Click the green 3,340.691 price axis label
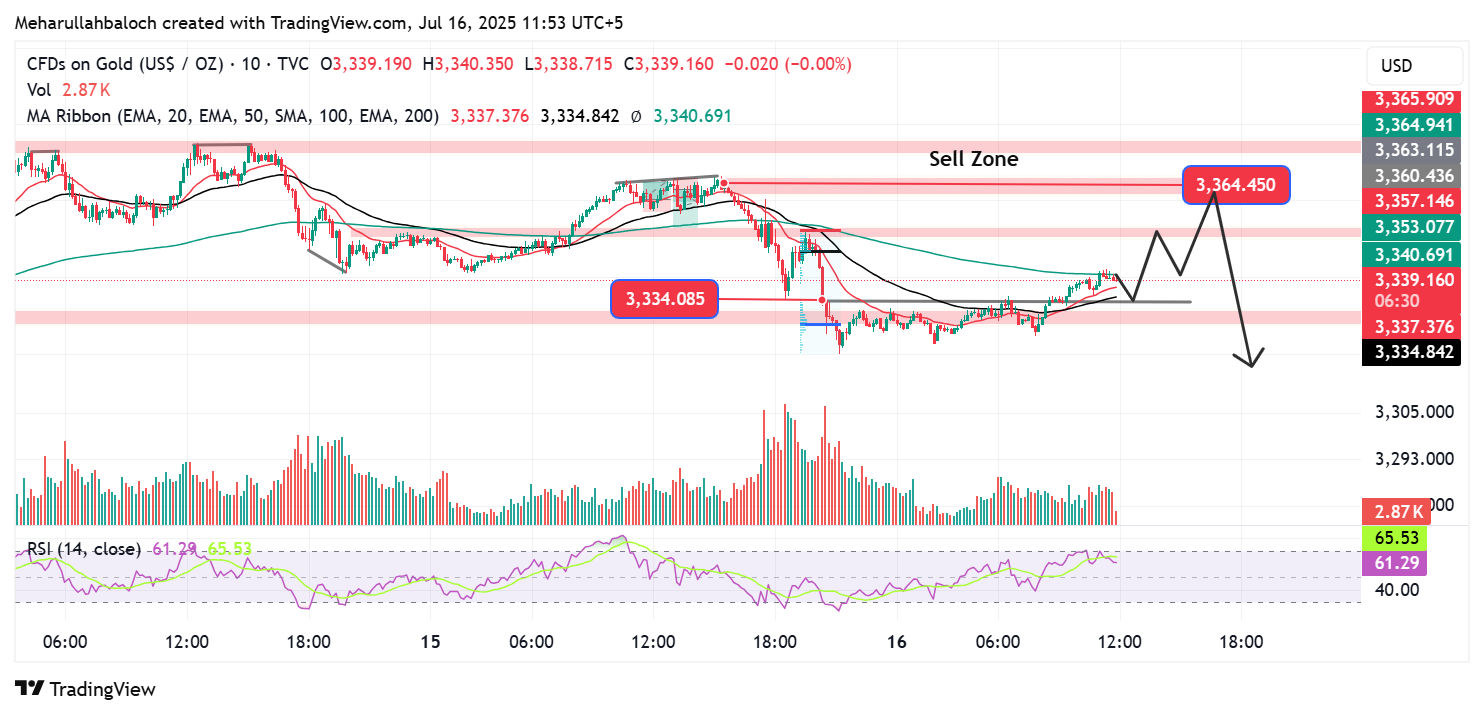 [1412, 255]
